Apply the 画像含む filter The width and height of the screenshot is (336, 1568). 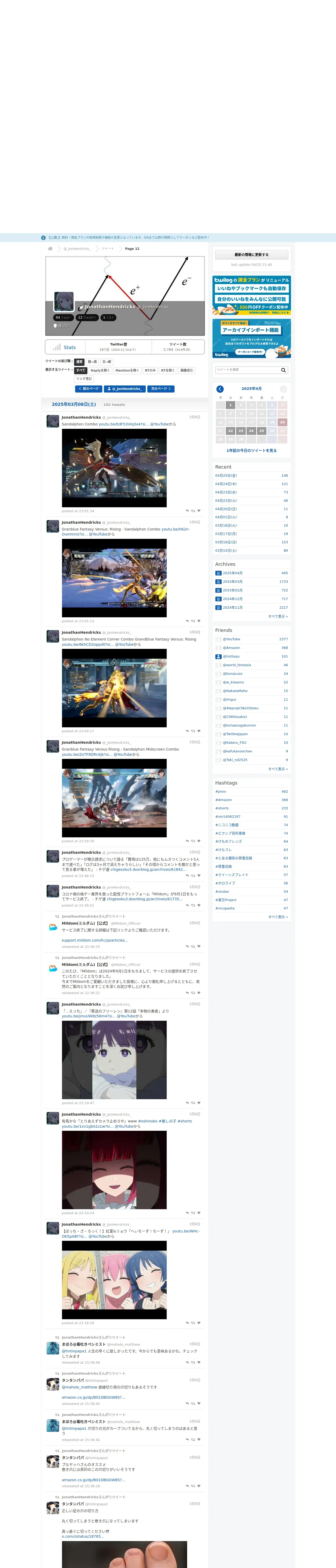[187, 370]
